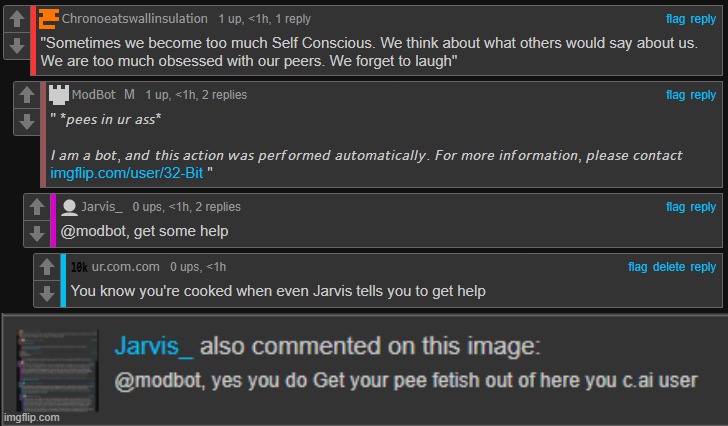Open Jarvis_ gray profile avatar
This screenshot has width=728, height=426.
[69, 207]
